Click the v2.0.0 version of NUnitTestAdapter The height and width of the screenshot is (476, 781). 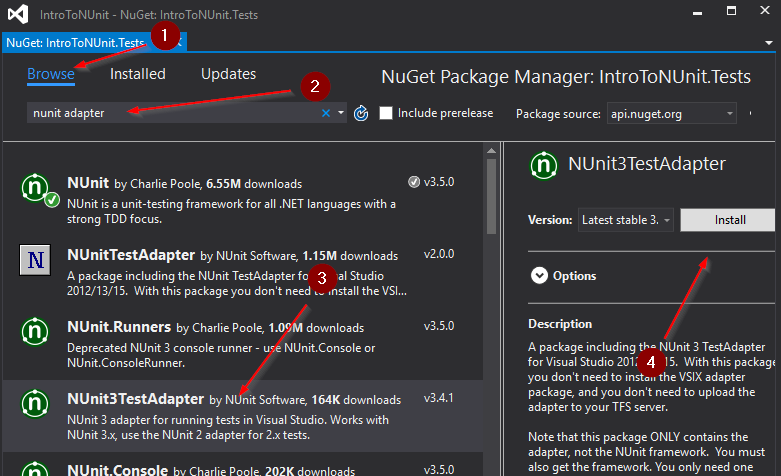(439, 254)
